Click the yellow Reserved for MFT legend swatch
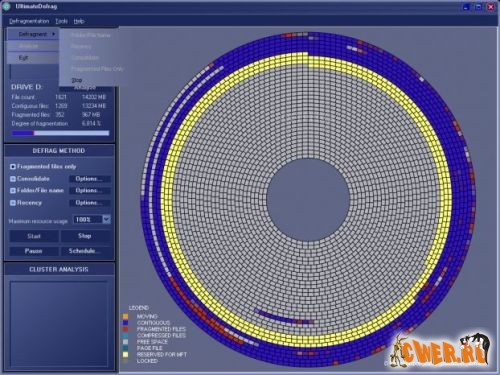 (x=125, y=354)
